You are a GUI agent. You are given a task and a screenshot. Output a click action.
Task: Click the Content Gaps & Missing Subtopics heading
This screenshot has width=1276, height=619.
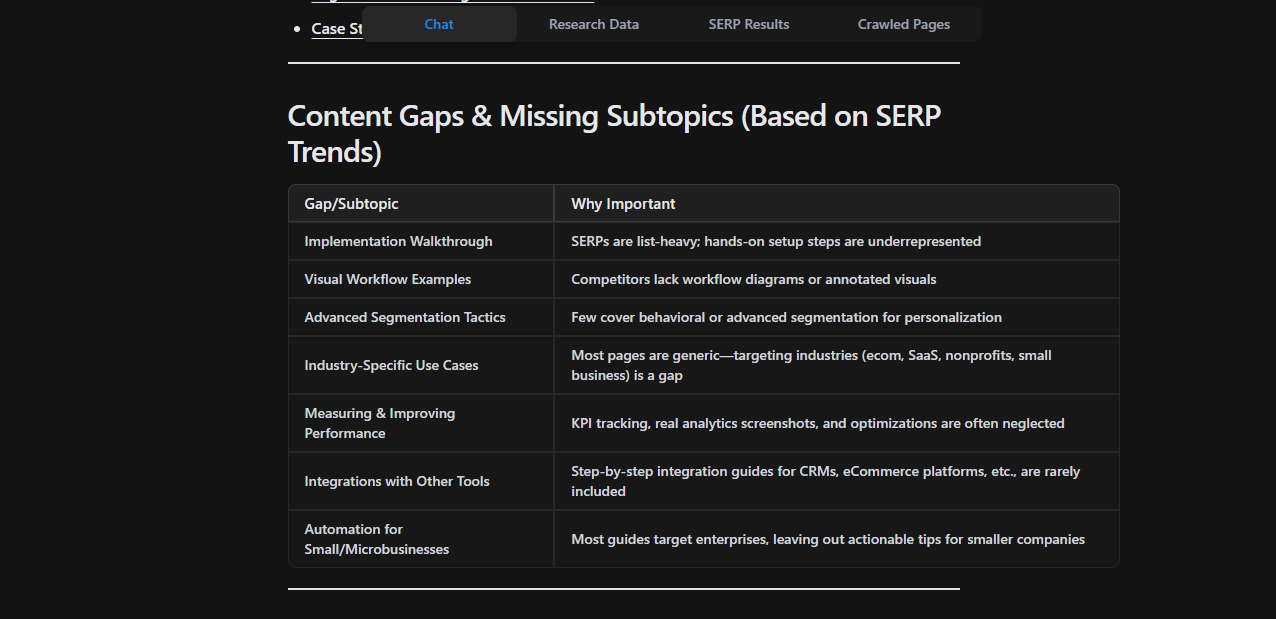point(613,133)
